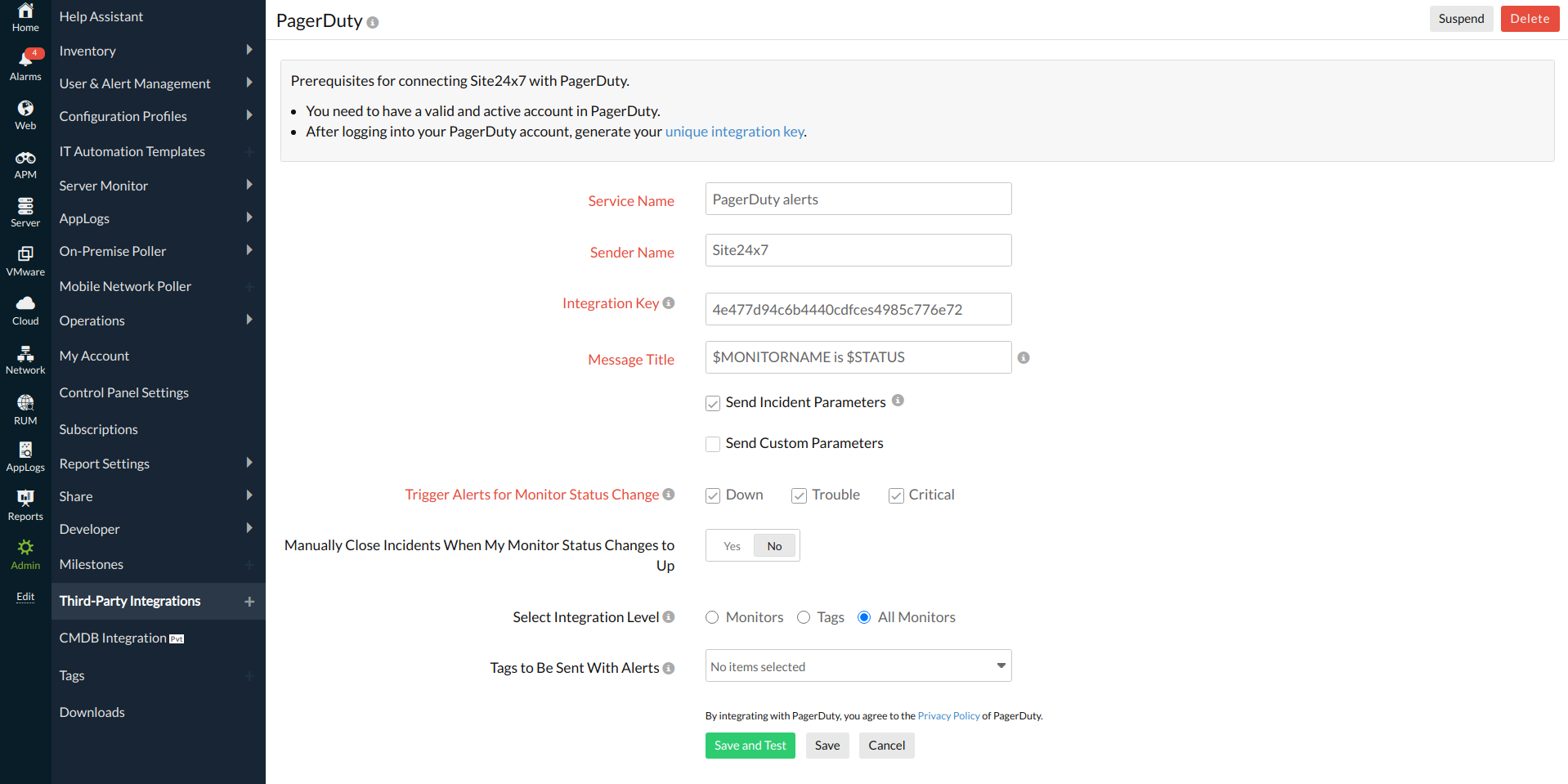Click the Save and Test button

tap(750, 746)
